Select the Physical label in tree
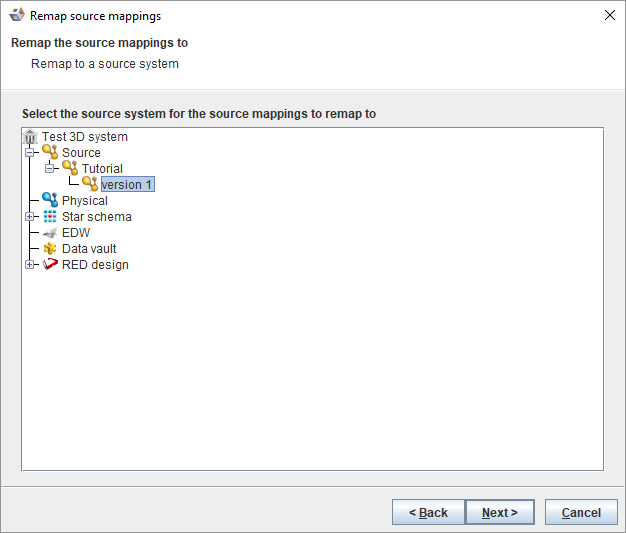This screenshot has height=533, width=626. click(x=85, y=201)
